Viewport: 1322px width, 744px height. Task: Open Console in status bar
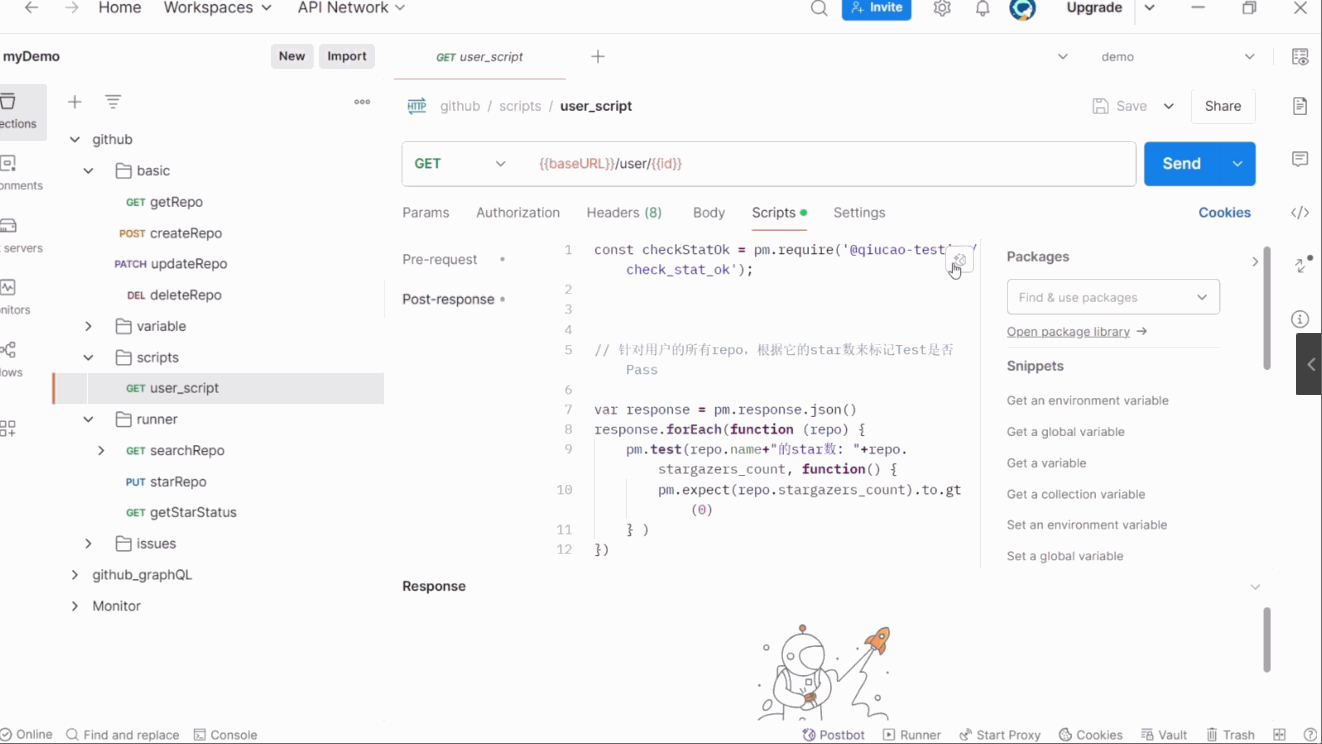tap(225, 735)
